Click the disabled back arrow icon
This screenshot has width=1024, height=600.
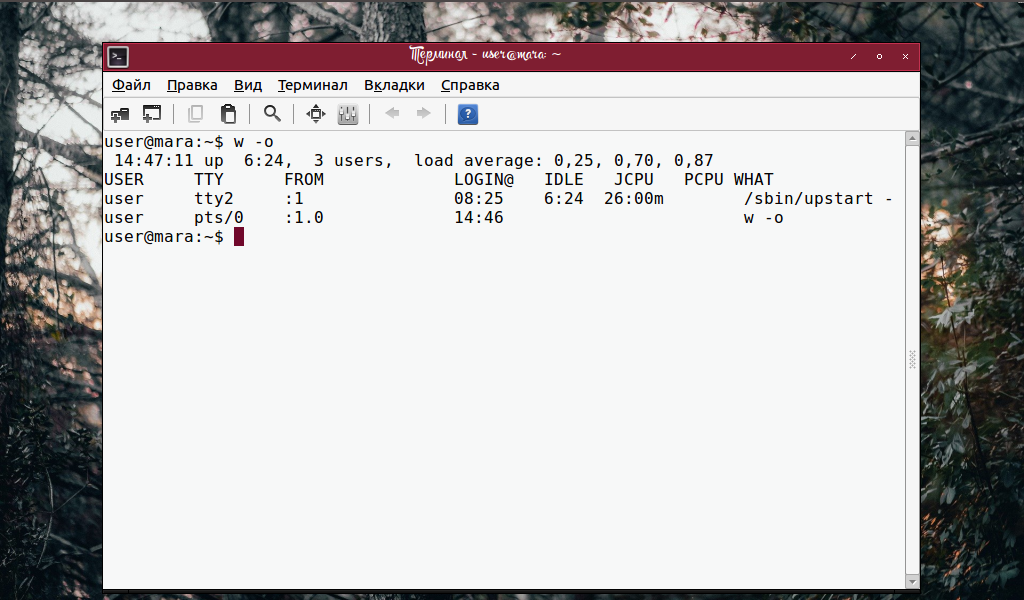391,113
